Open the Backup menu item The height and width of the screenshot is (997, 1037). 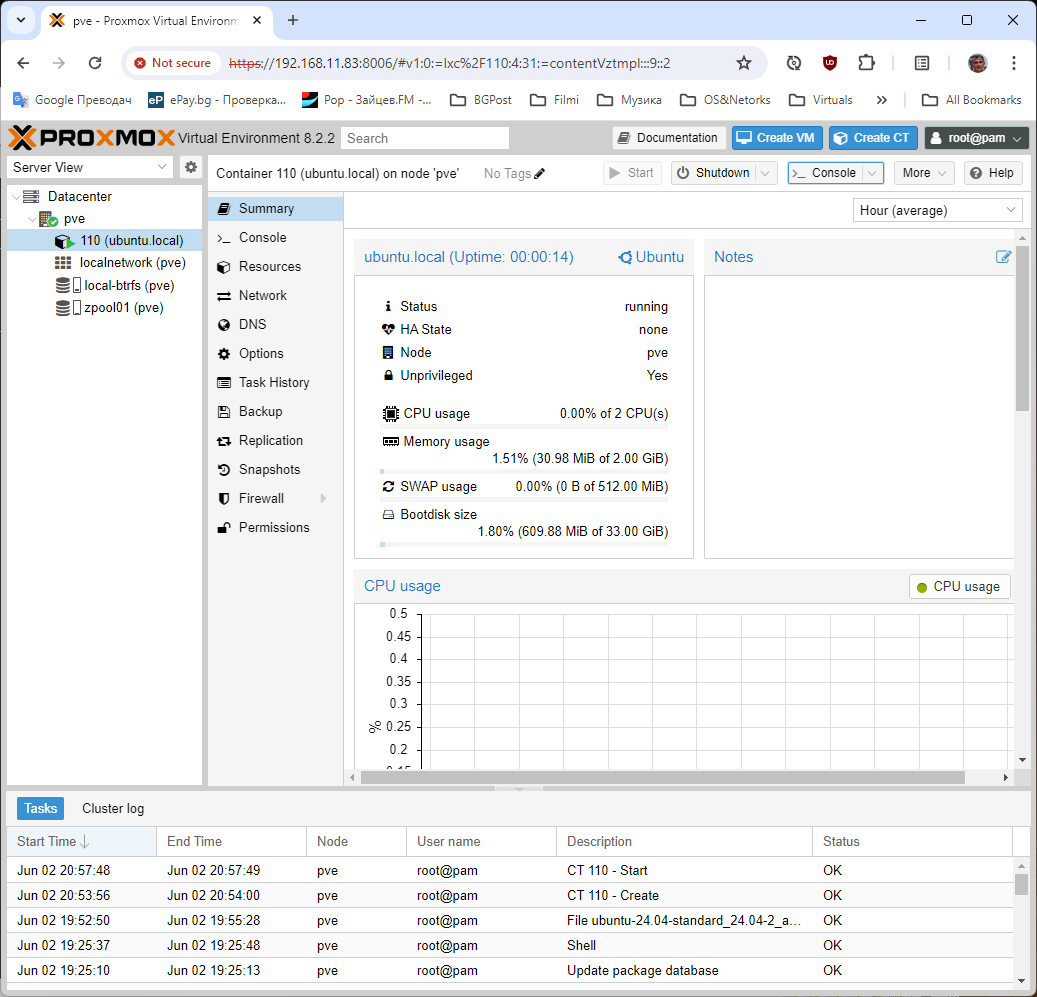(276, 411)
